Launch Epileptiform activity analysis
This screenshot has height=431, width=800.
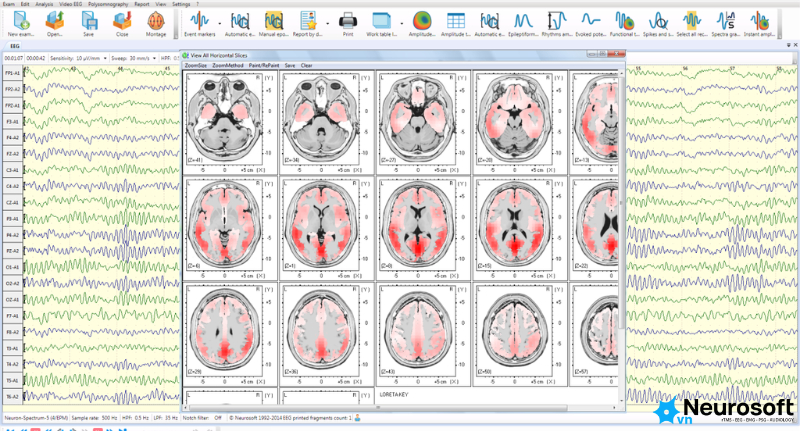pyautogui.click(x=523, y=24)
